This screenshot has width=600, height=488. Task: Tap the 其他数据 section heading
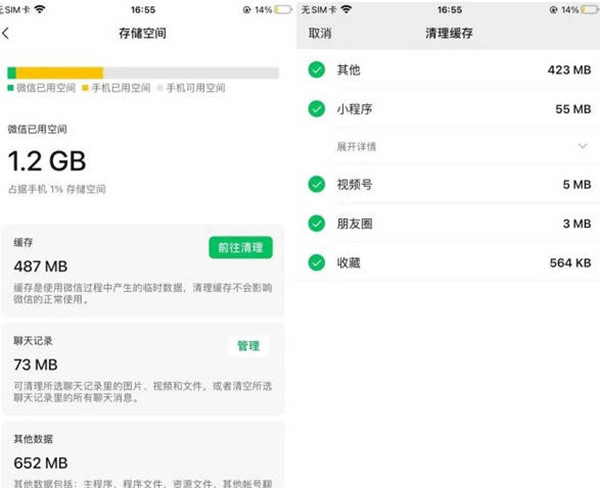pyautogui.click(x=33, y=439)
